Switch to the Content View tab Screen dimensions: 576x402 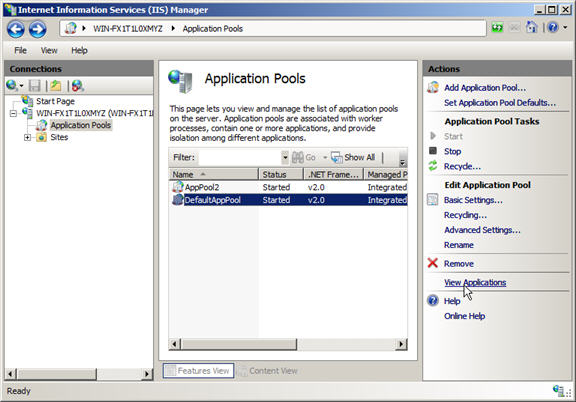pos(268,371)
